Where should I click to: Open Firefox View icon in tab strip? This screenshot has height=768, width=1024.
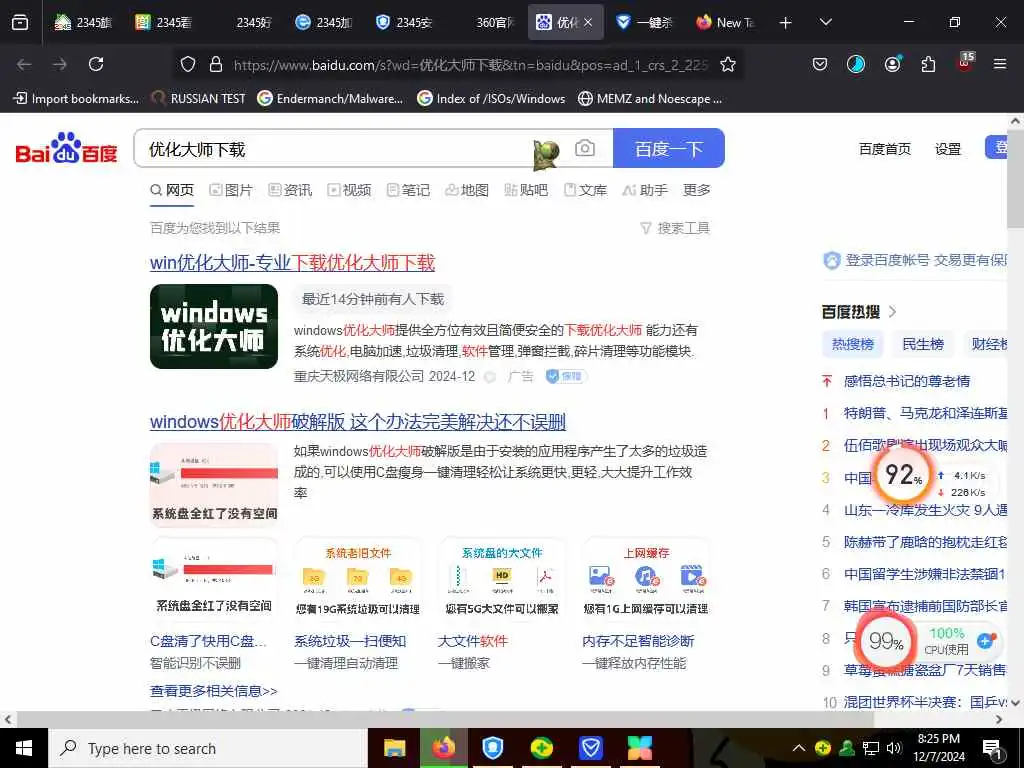(20, 22)
